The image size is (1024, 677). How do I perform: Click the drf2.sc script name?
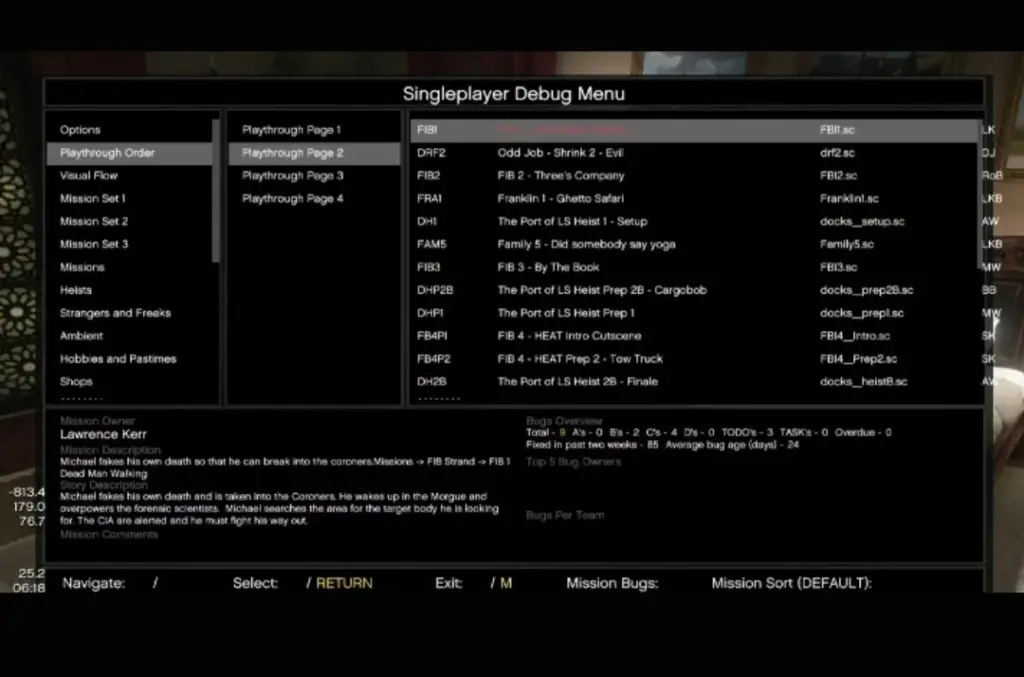point(837,153)
